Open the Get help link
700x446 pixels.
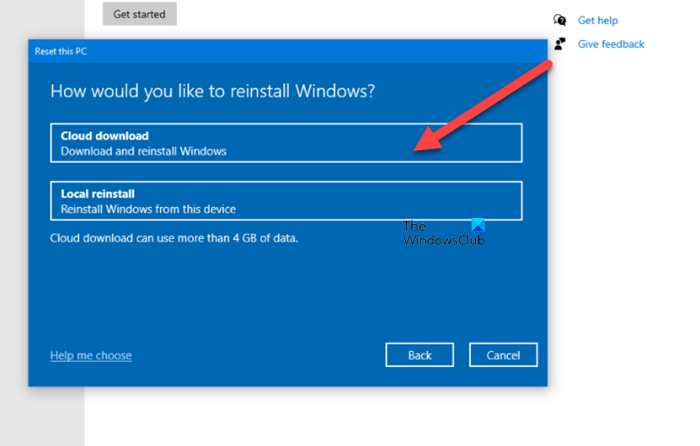(x=598, y=21)
